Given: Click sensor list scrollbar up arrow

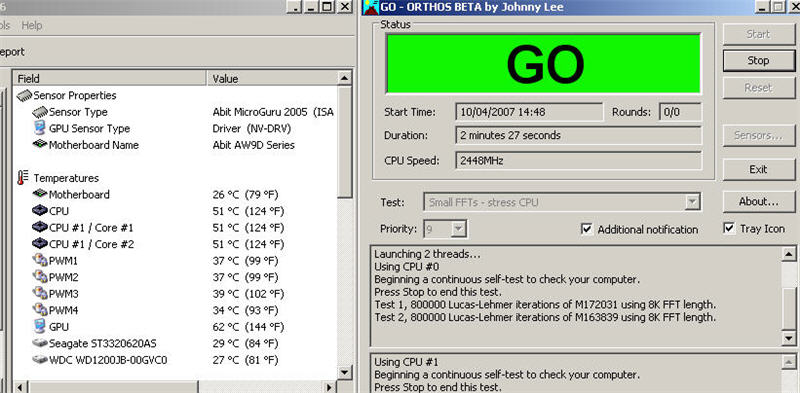Looking at the screenshot, I should 345,79.
